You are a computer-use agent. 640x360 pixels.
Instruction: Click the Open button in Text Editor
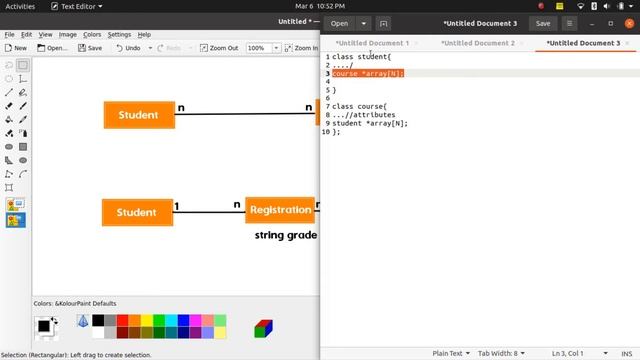(340, 24)
